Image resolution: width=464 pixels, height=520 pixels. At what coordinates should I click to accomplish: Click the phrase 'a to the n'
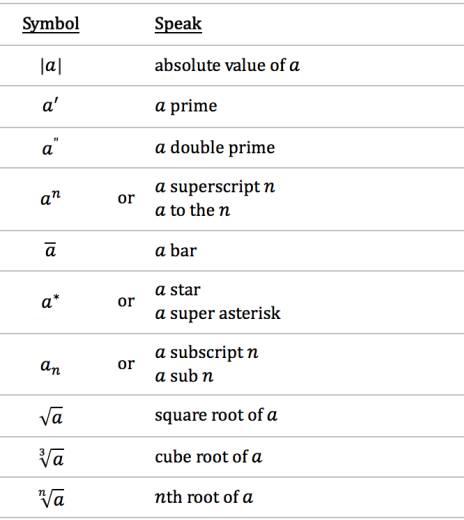[x=193, y=210]
